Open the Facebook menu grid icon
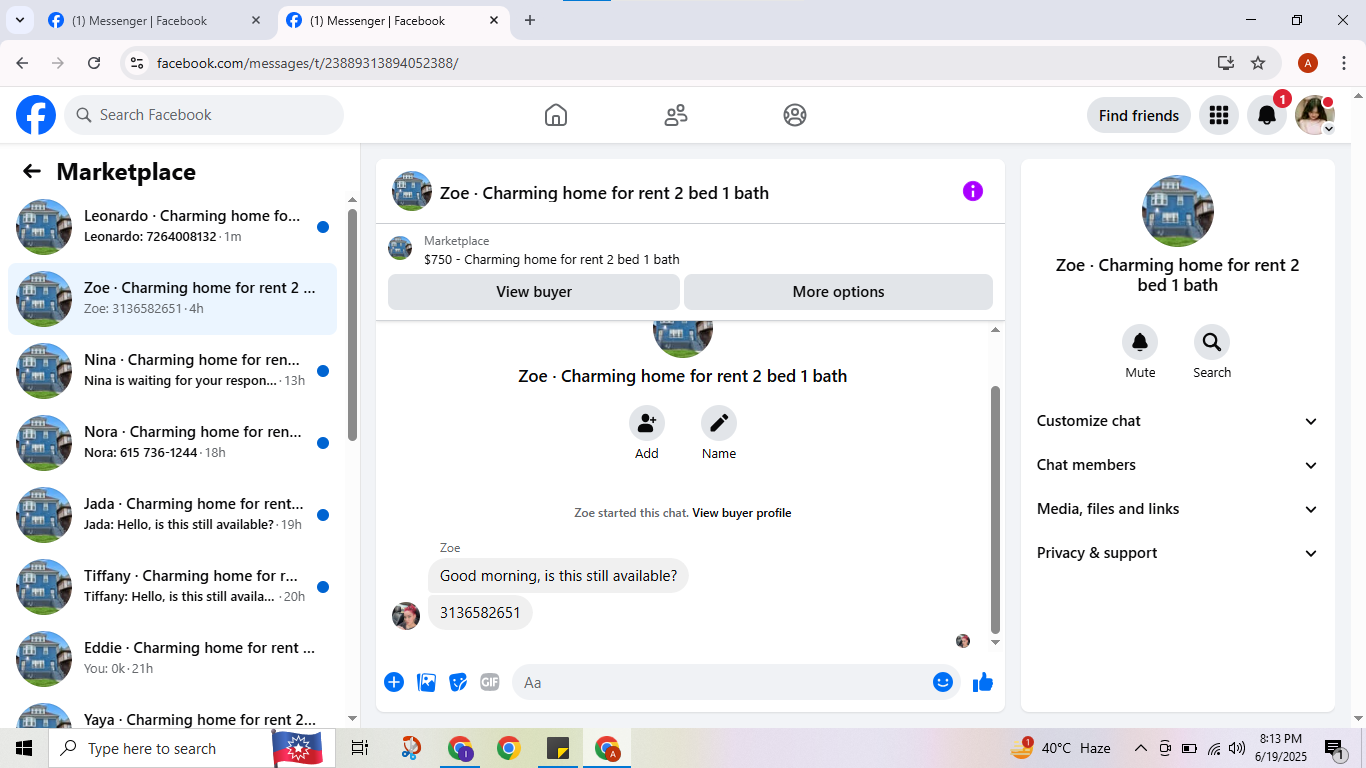This screenshot has height=768, width=1366. point(1219,115)
